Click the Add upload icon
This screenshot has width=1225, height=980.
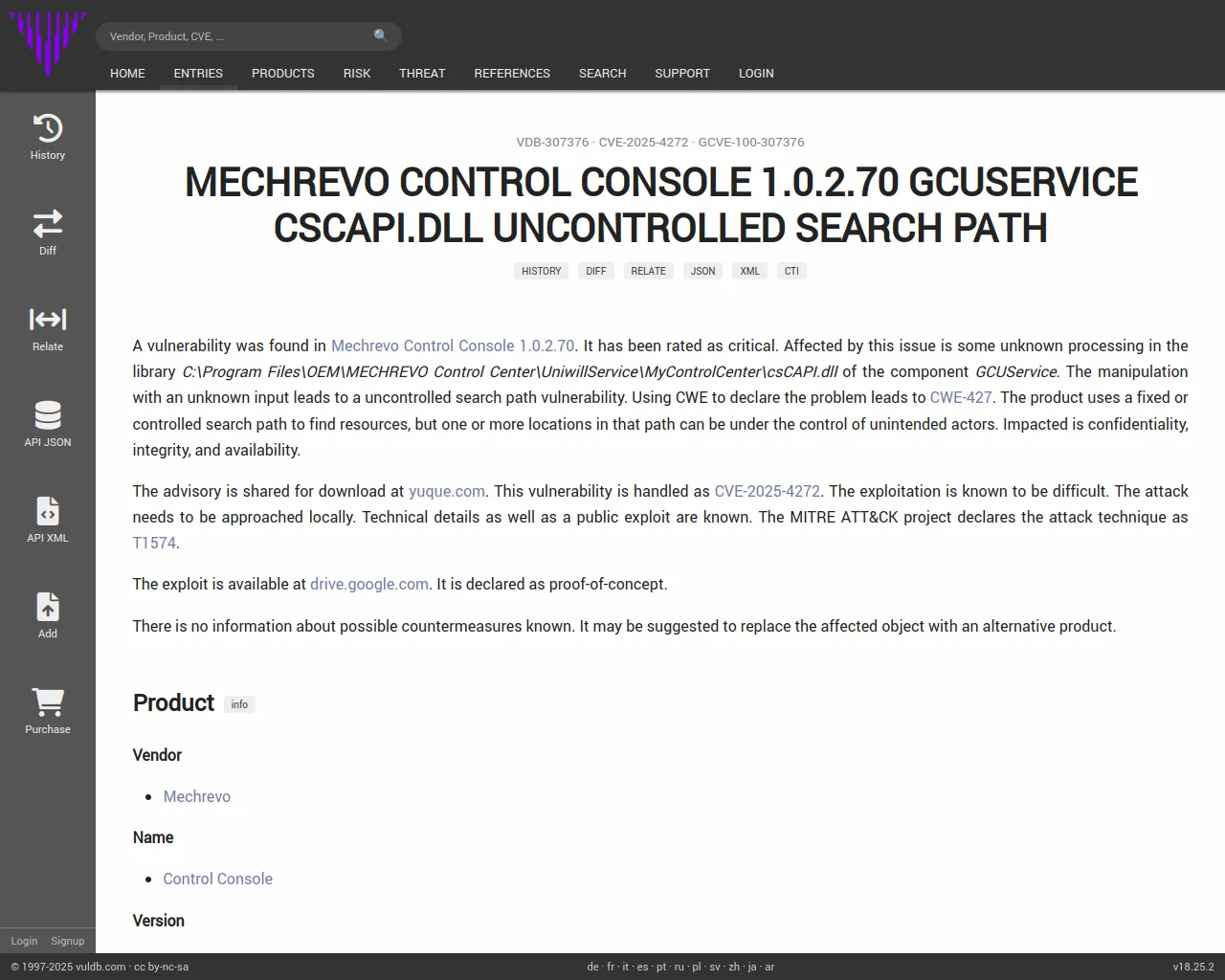coord(48,607)
